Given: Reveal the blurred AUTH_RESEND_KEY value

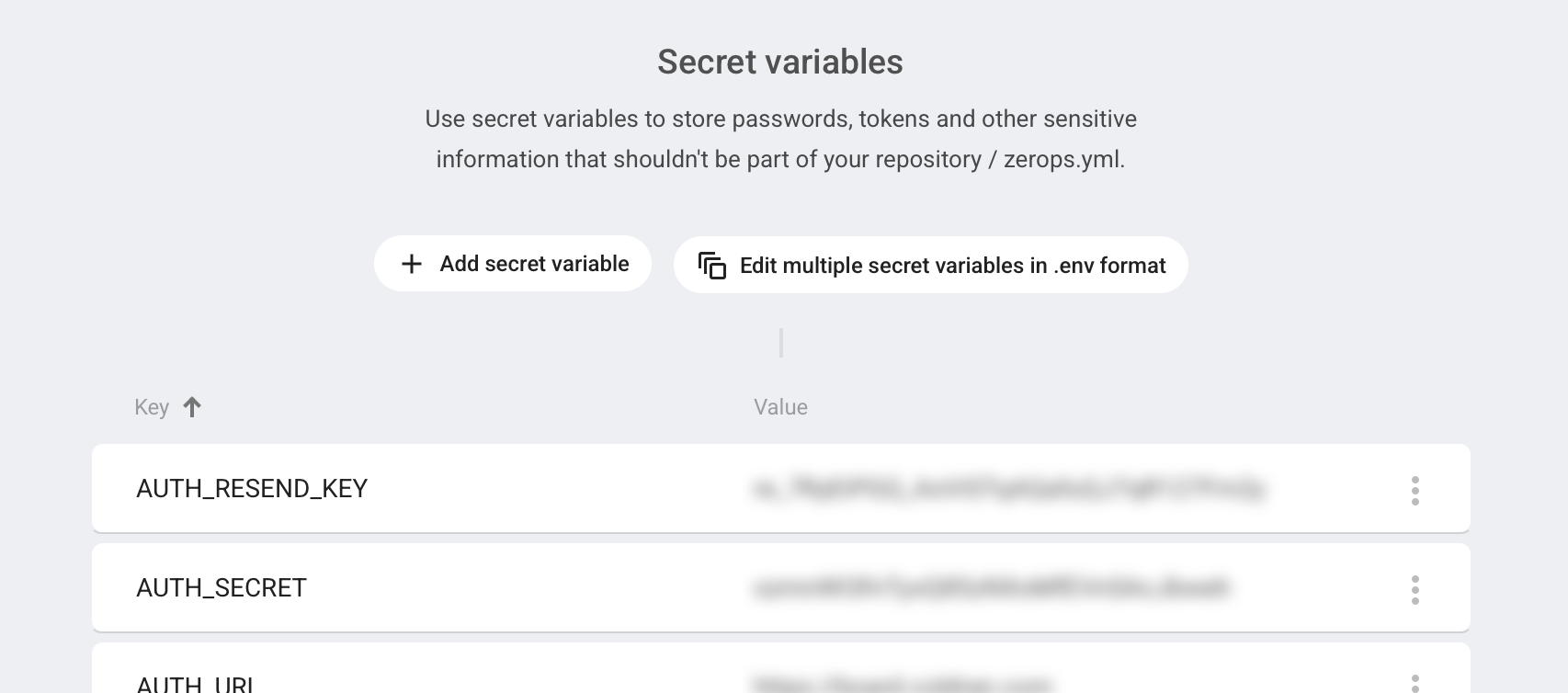Looking at the screenshot, I should (1008, 489).
